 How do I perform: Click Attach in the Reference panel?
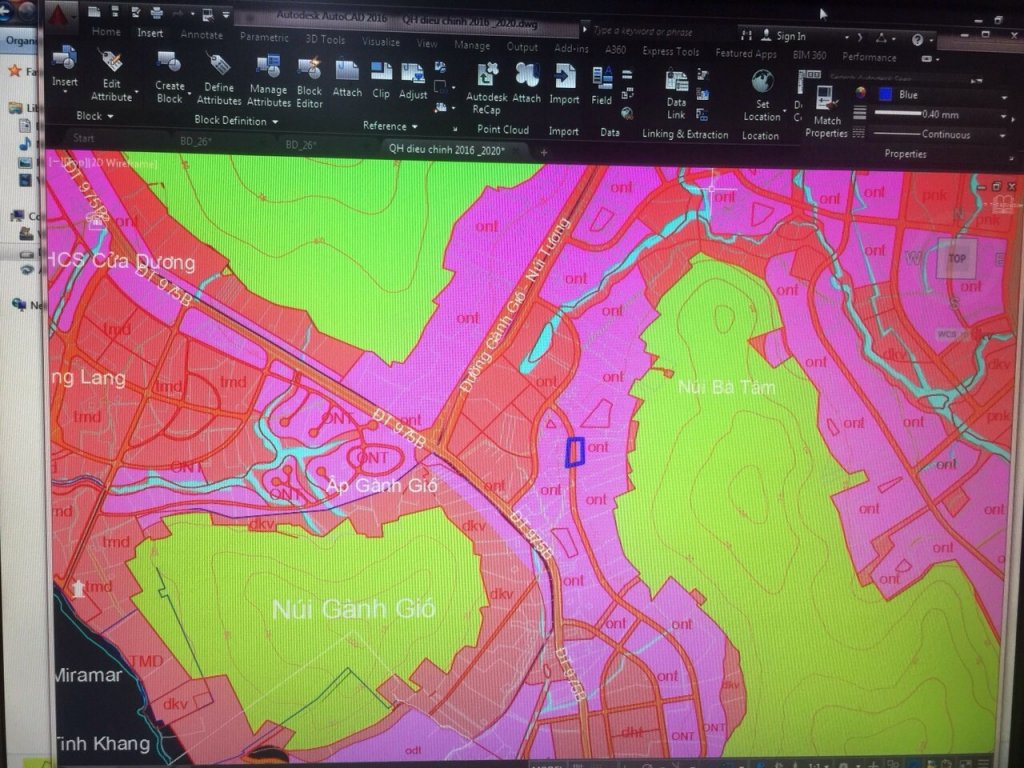(347, 72)
